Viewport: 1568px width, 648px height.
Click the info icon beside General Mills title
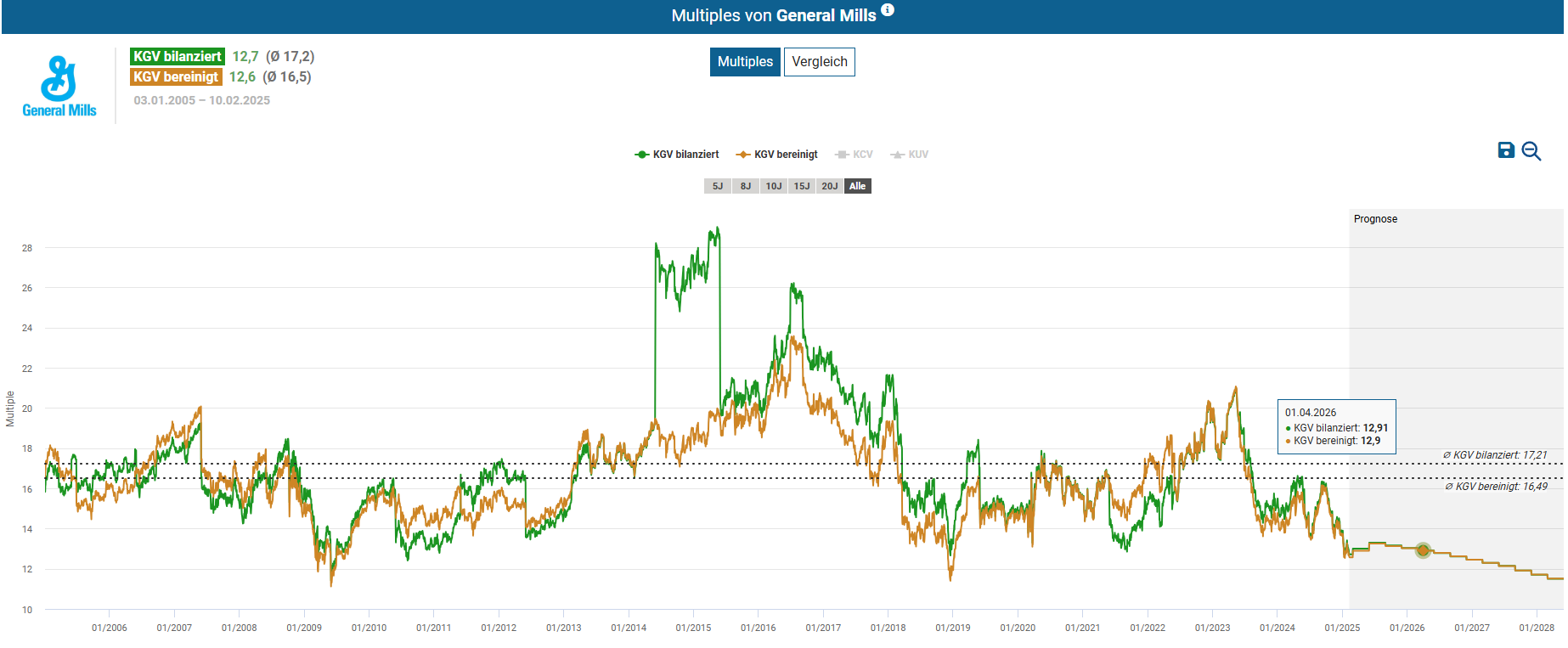click(888, 10)
